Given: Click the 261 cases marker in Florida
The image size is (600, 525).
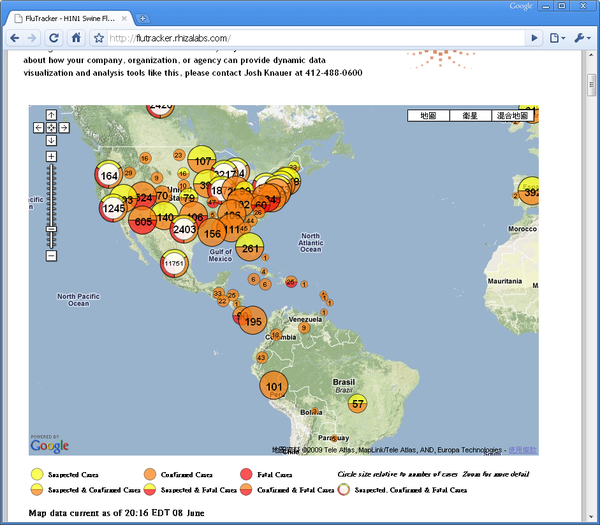Looking at the screenshot, I should click(x=250, y=248).
